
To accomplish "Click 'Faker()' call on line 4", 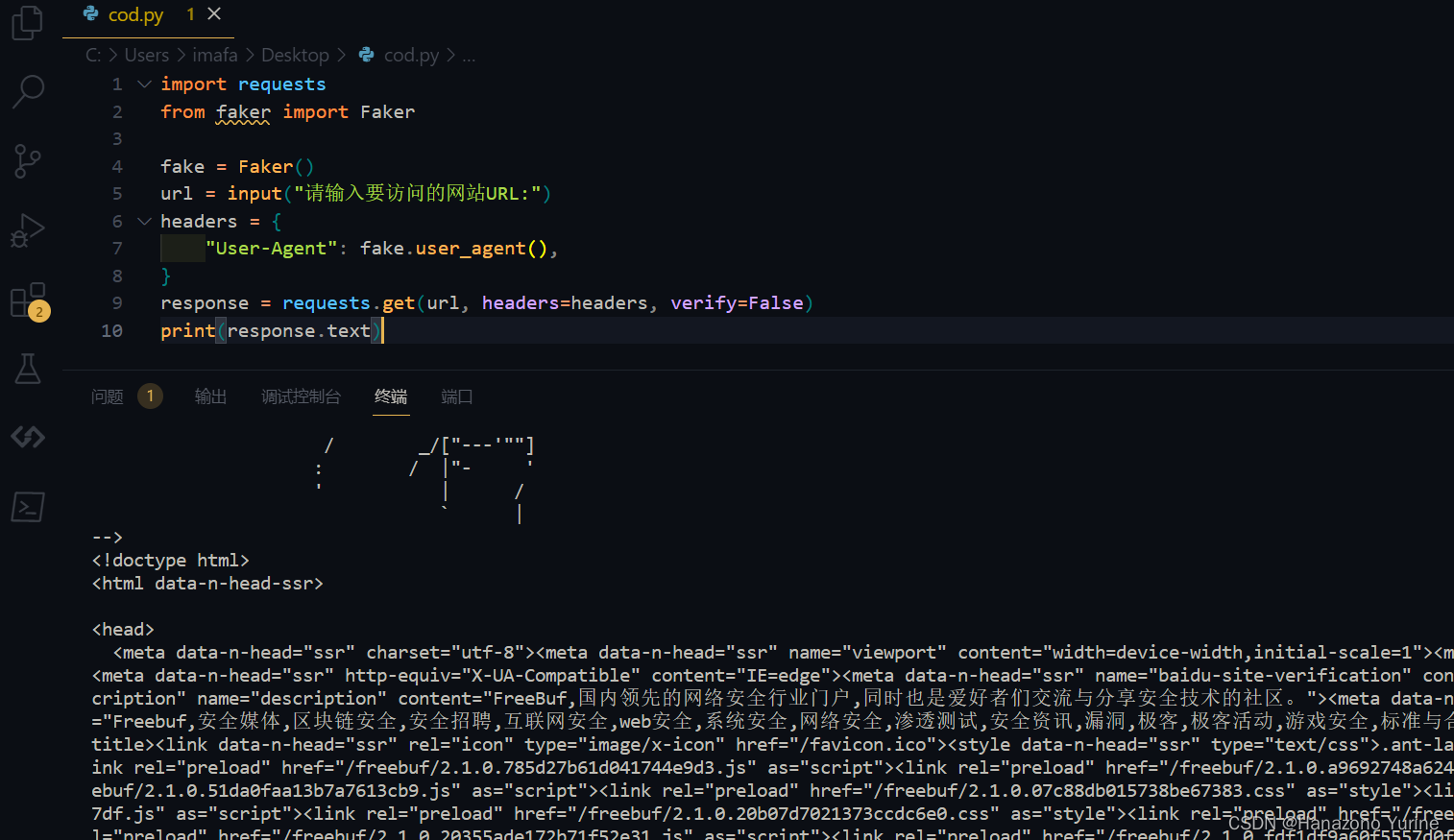I will click(x=276, y=167).
